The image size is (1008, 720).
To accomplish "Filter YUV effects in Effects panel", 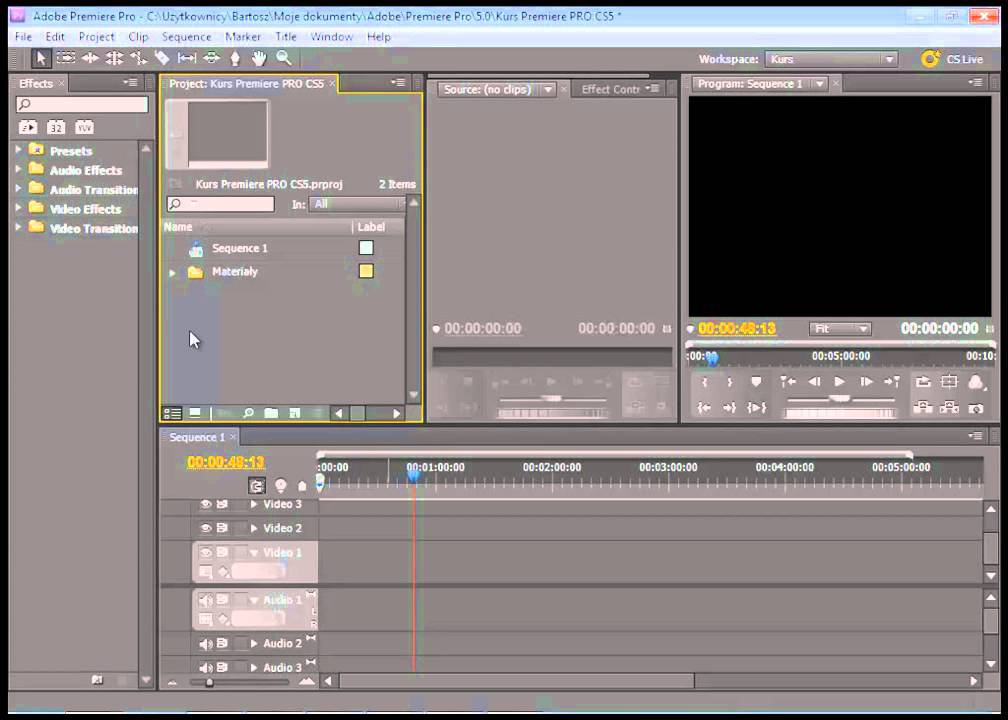I will click(x=84, y=127).
